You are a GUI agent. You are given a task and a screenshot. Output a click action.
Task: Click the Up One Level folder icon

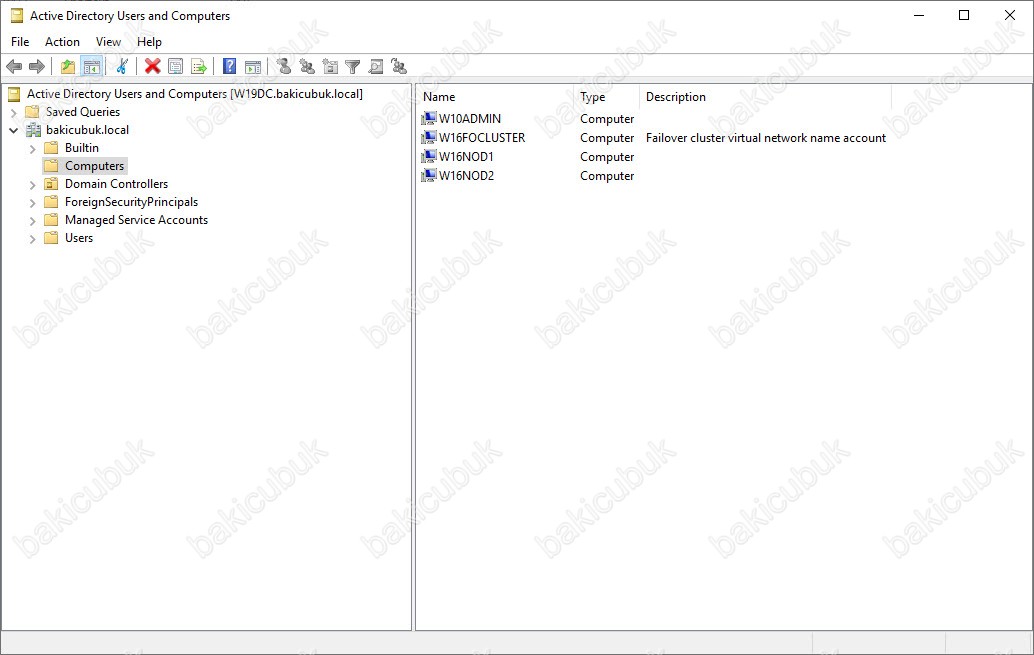click(x=68, y=66)
